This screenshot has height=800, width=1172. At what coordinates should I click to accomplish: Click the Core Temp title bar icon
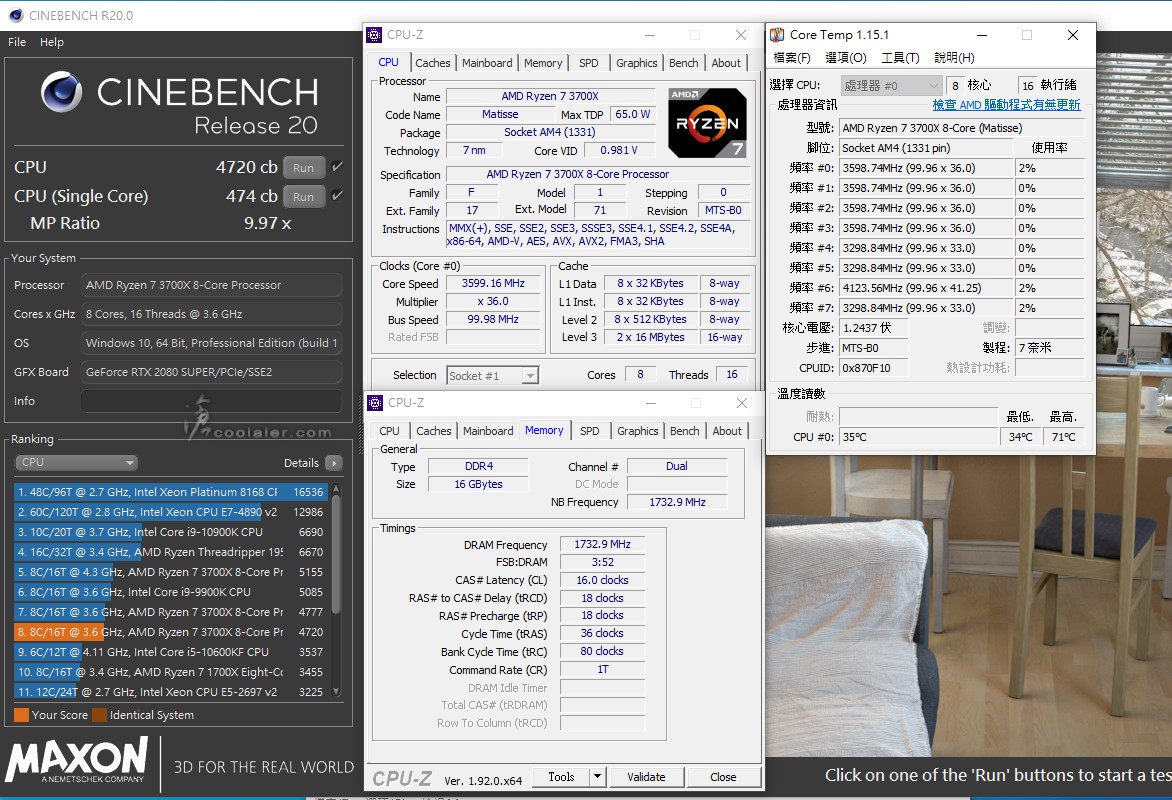(777, 35)
